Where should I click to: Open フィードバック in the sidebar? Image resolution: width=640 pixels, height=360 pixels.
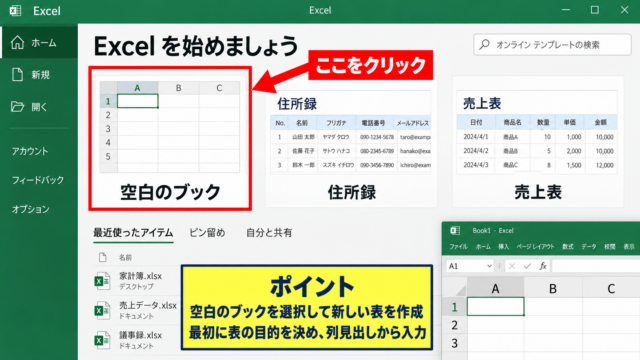(38, 180)
